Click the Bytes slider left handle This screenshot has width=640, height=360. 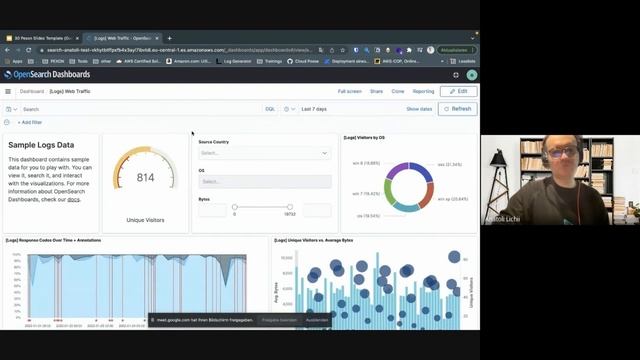[x=234, y=207]
